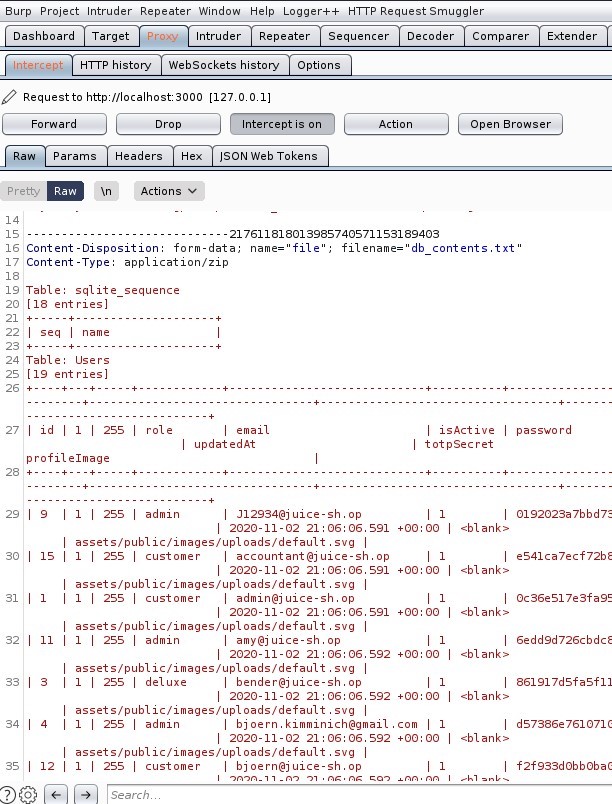Viewport: 612px width, 804px height.
Task: Open search settings gear icon
Action: click(28, 795)
